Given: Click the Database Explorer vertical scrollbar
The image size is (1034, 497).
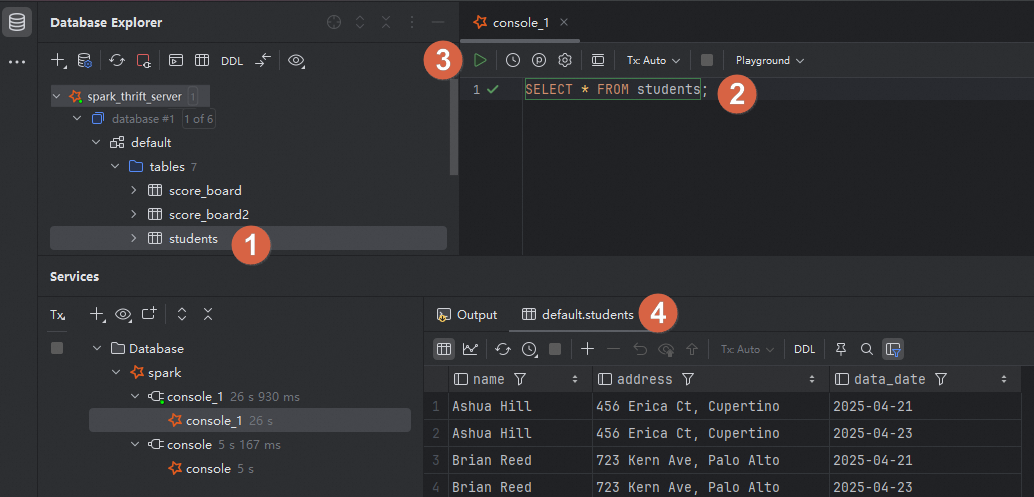Looking at the screenshot, I should coord(454,129).
